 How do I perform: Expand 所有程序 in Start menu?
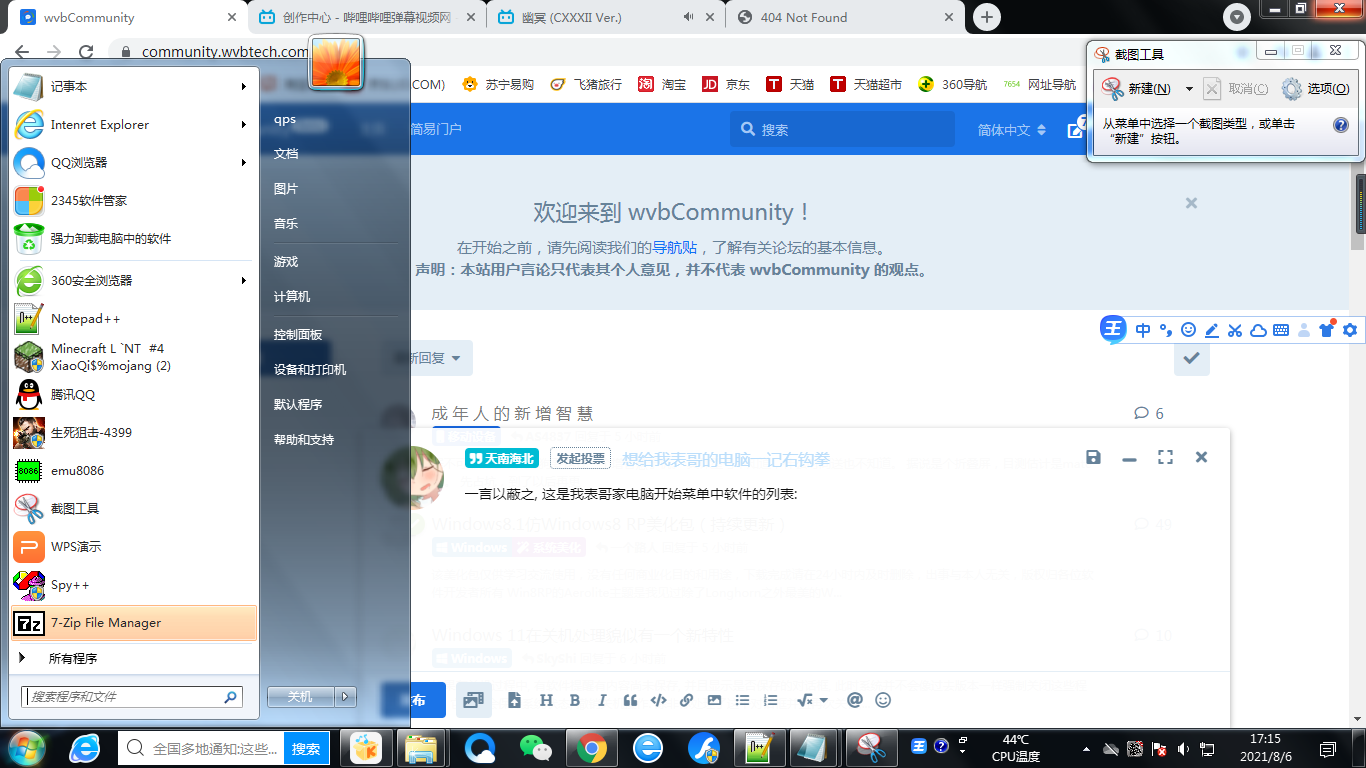click(133, 659)
